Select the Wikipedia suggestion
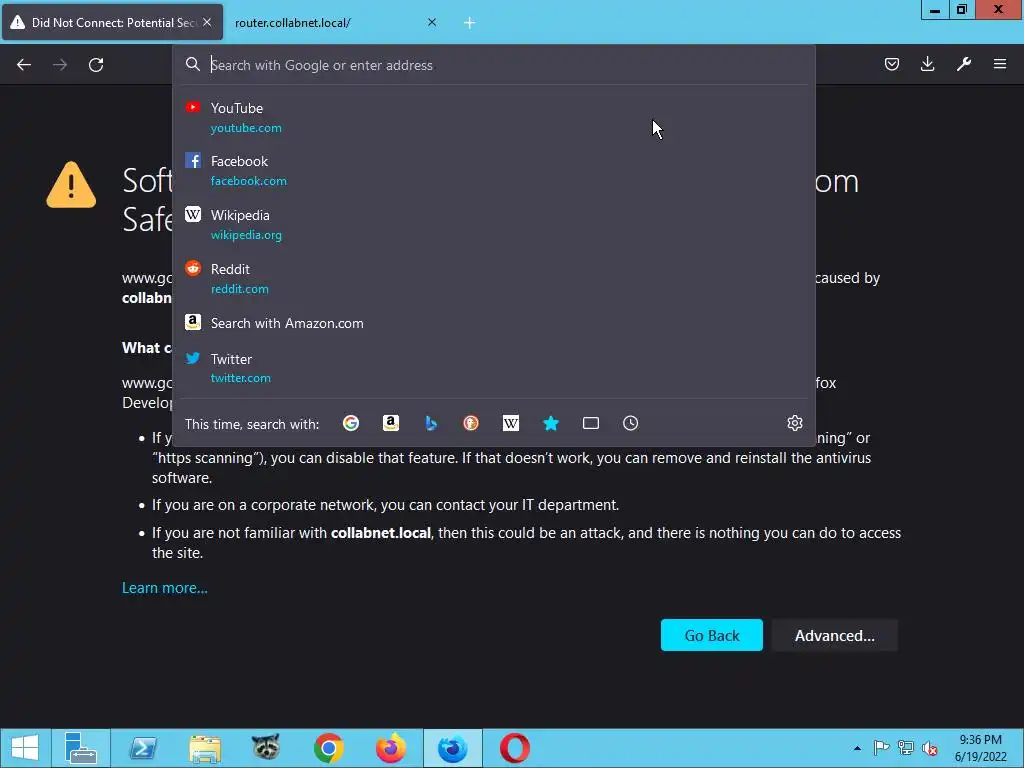The image size is (1024, 768). coord(494,225)
